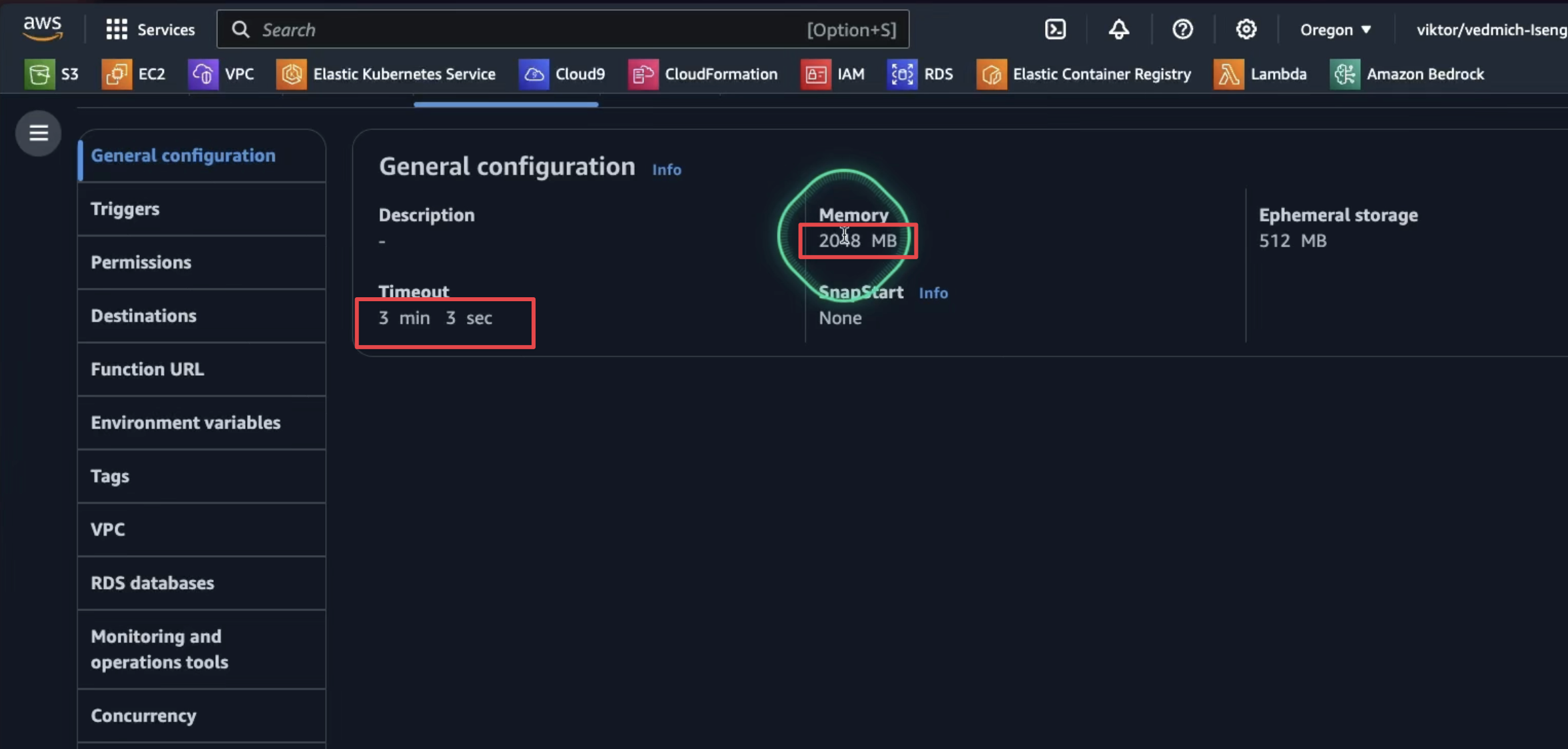The height and width of the screenshot is (749, 1568).
Task: Open the S3 service shortcut icon
Action: tap(39, 74)
